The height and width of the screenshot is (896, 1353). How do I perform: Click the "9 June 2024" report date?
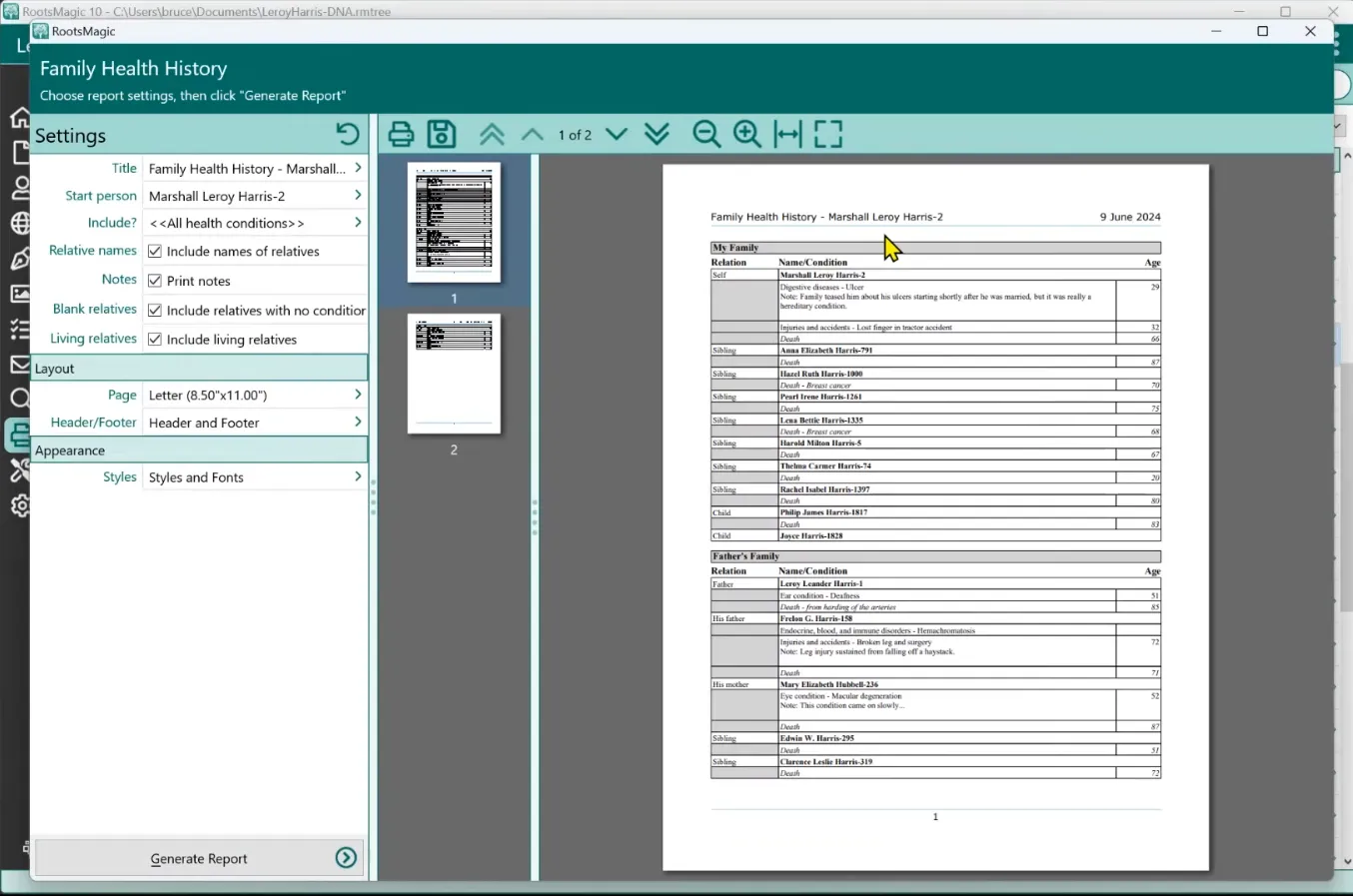[1130, 217]
